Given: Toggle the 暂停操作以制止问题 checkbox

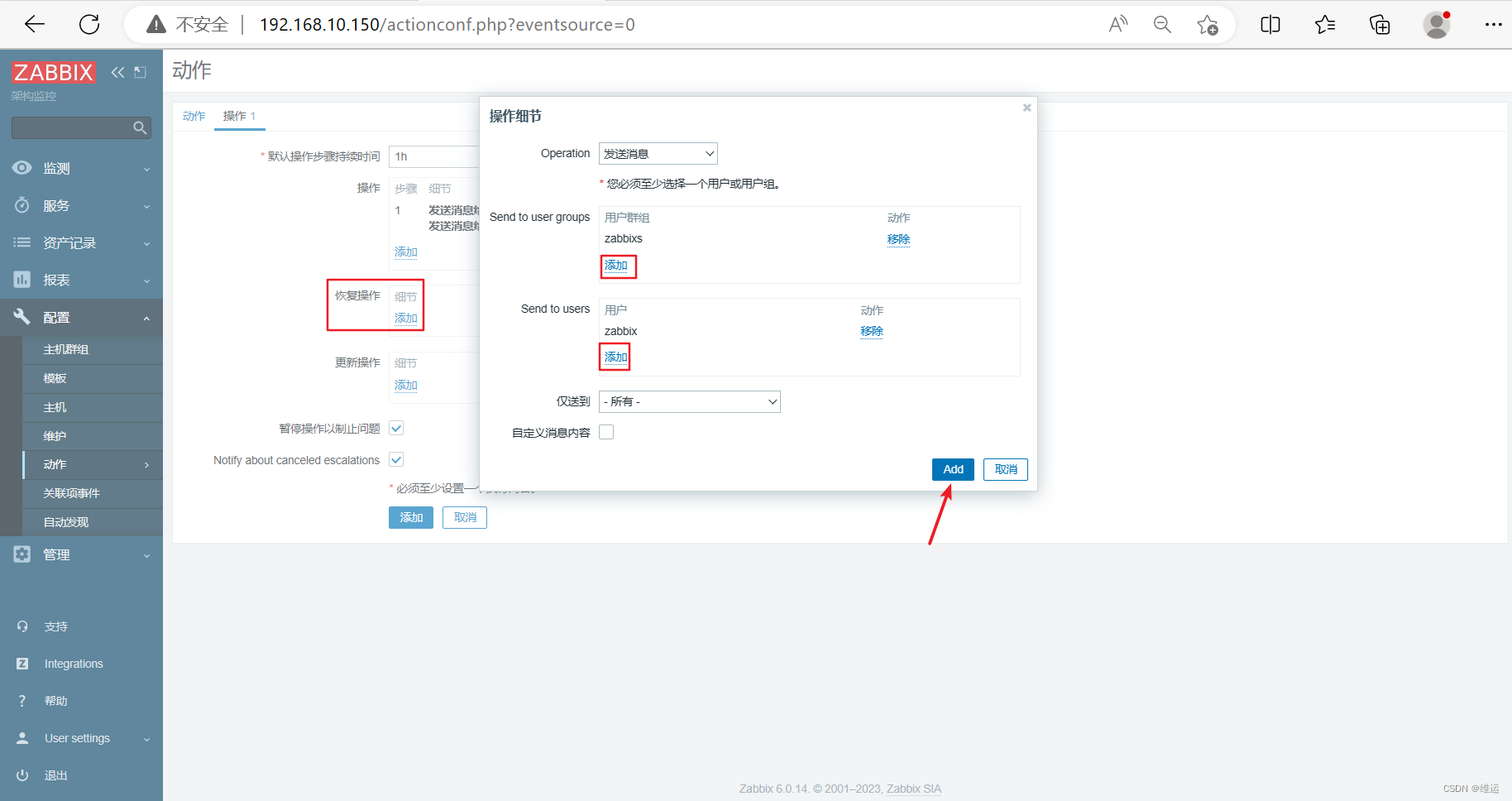Looking at the screenshot, I should [x=396, y=428].
